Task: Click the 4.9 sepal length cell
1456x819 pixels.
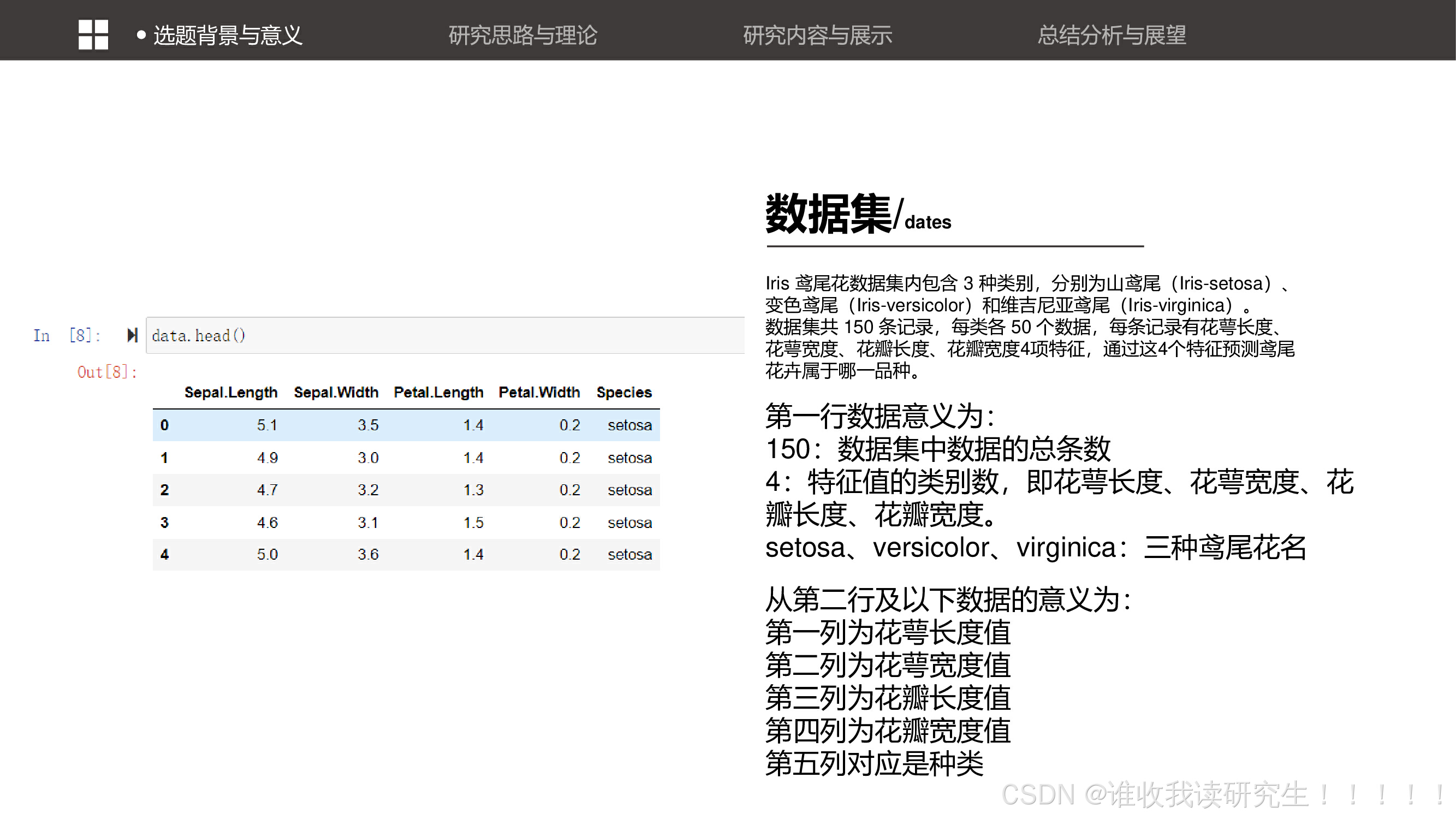Action: pyautogui.click(x=267, y=458)
